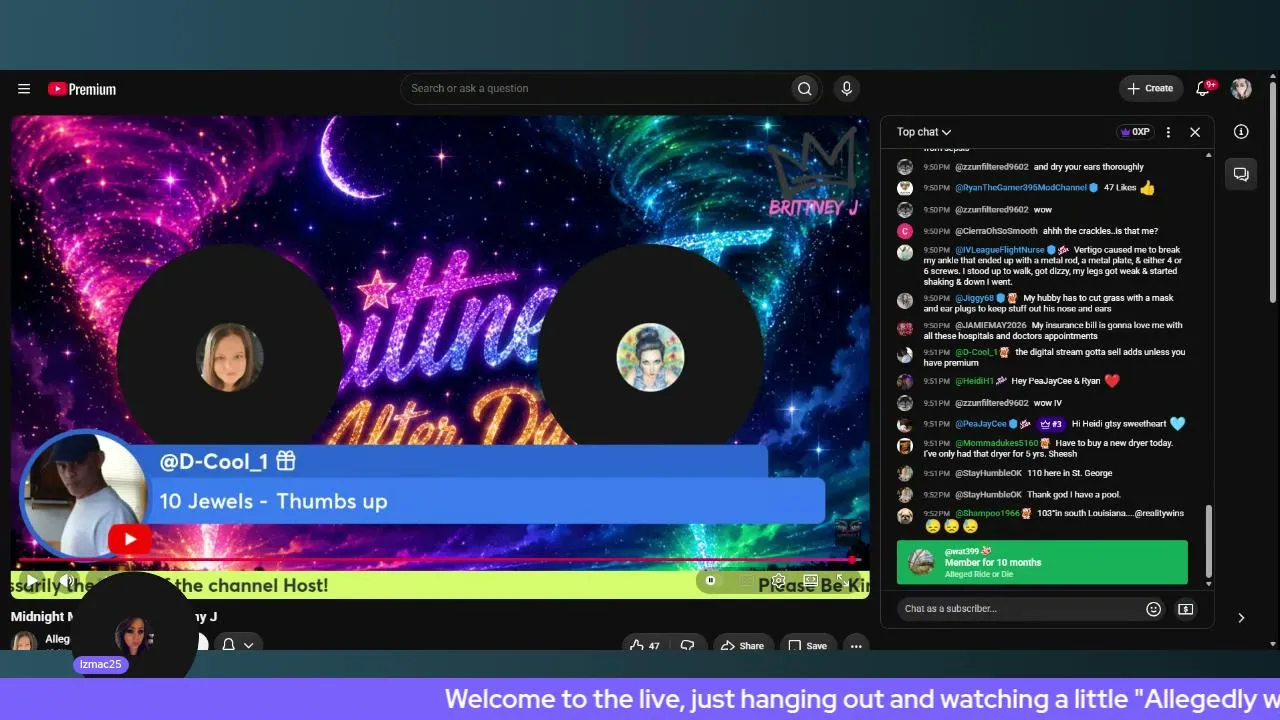Click the search magnifier button
The height and width of the screenshot is (720, 1280).
click(x=804, y=89)
